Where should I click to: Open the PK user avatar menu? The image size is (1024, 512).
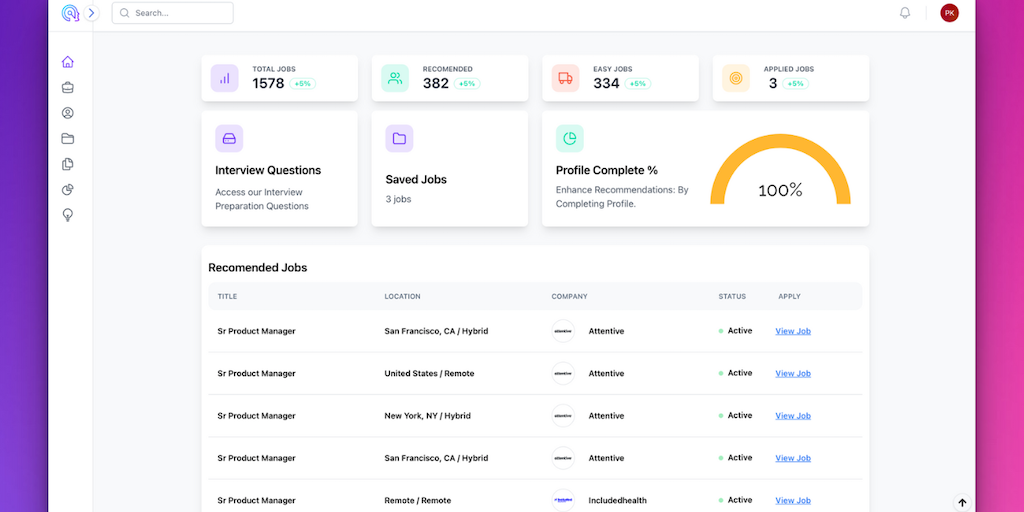(949, 13)
